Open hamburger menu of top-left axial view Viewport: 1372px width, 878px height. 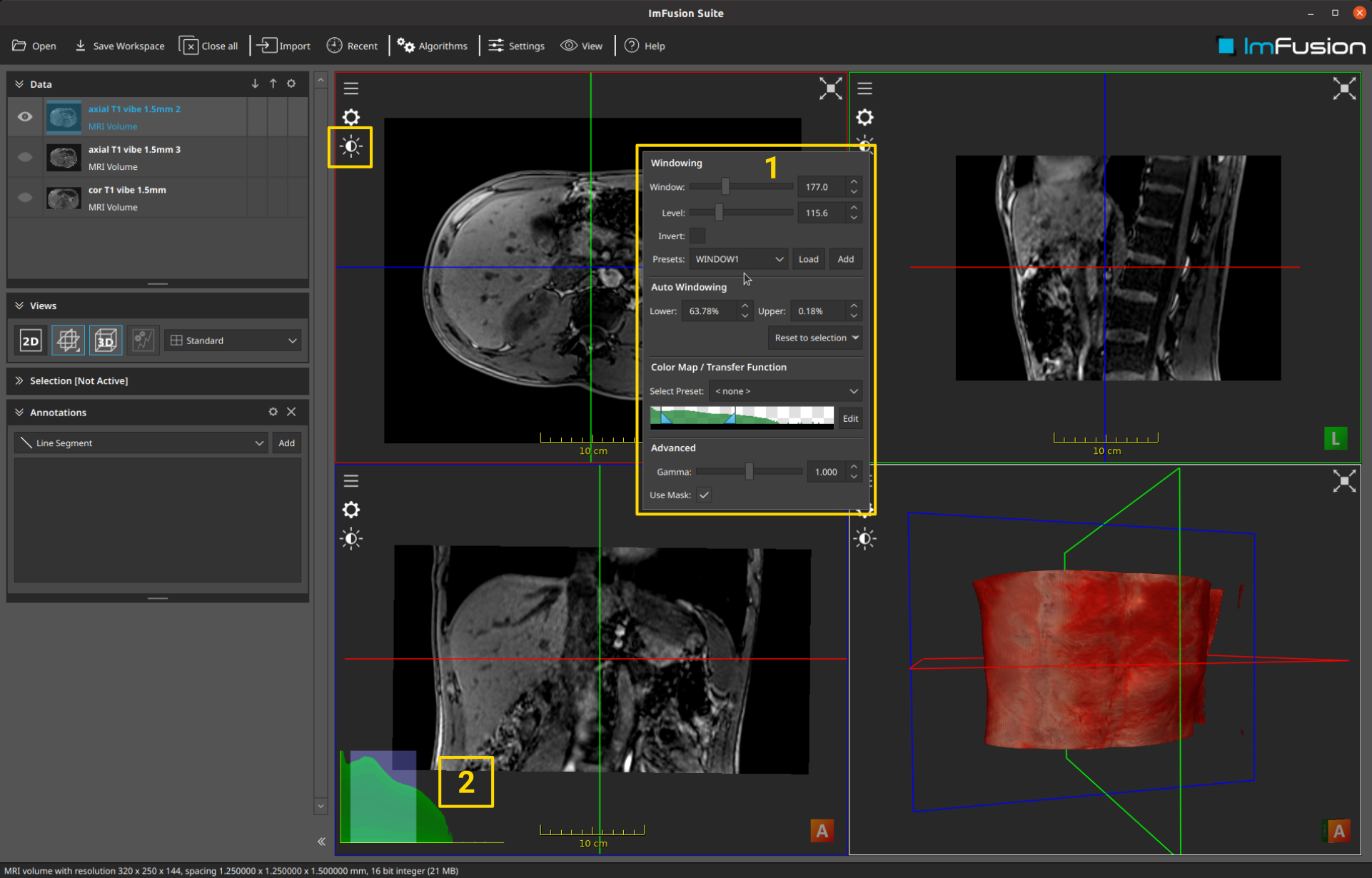[x=350, y=89]
